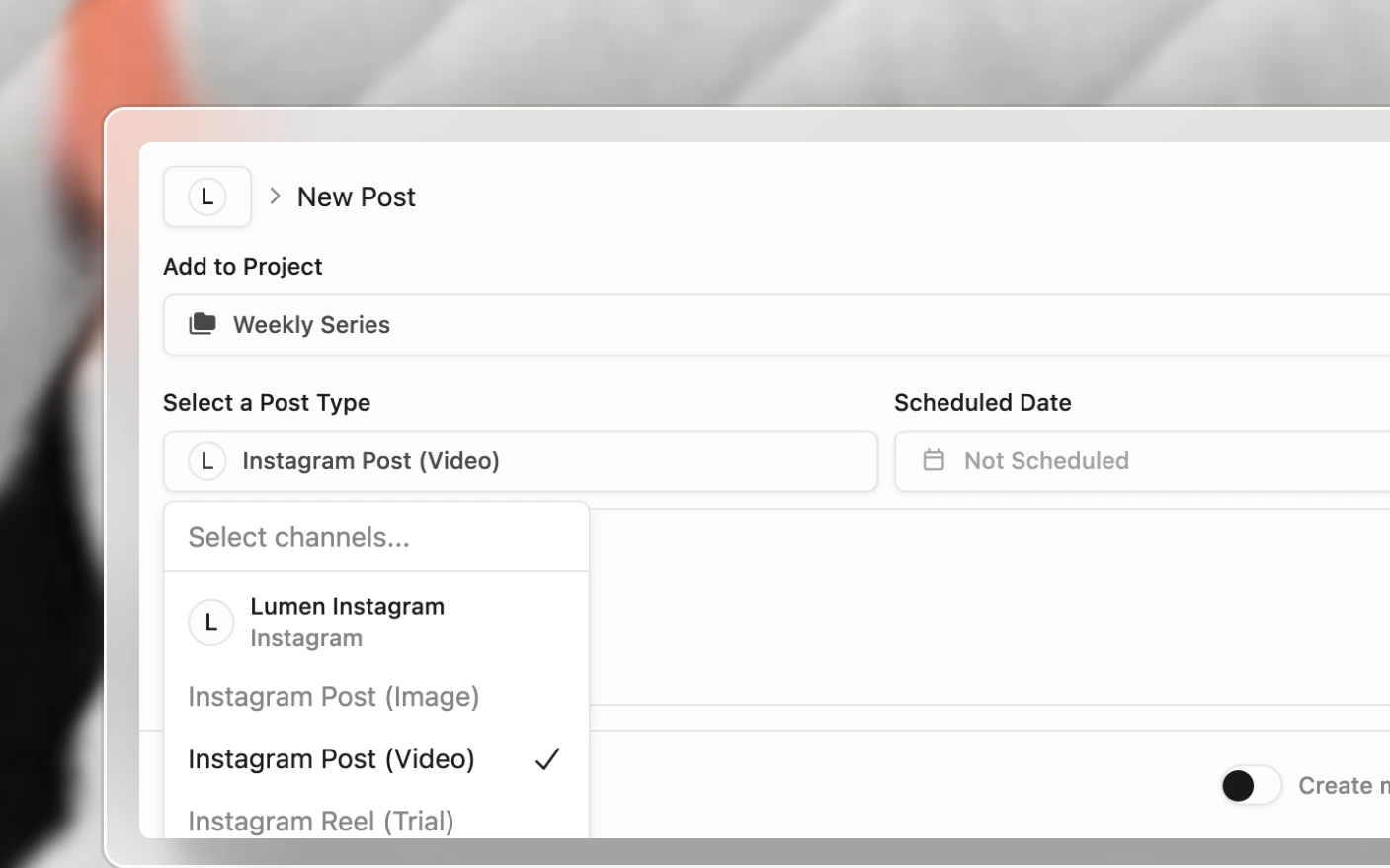Viewport: 1390px width, 868px height.
Task: Click the Select a Post Type label
Action: [x=267, y=403]
